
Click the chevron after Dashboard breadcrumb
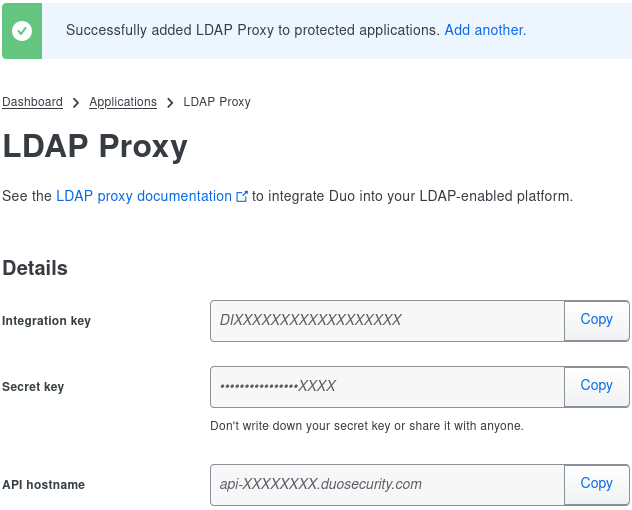(76, 103)
